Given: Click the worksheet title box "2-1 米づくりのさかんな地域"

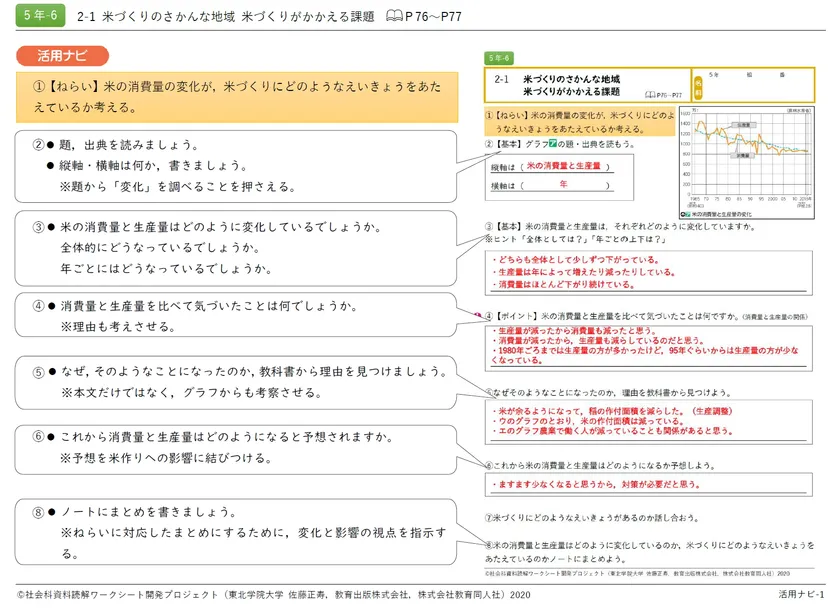Looking at the screenshot, I should tap(588, 85).
